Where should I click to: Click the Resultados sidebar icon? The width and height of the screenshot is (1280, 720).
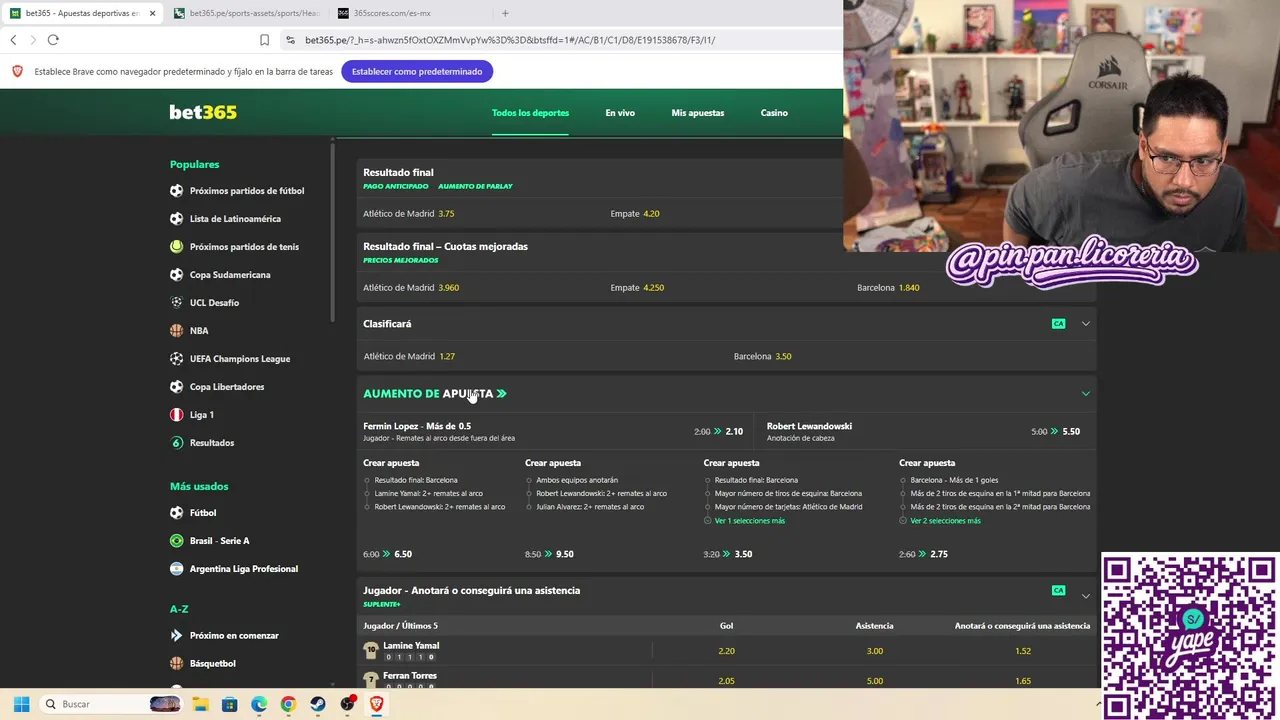177,443
